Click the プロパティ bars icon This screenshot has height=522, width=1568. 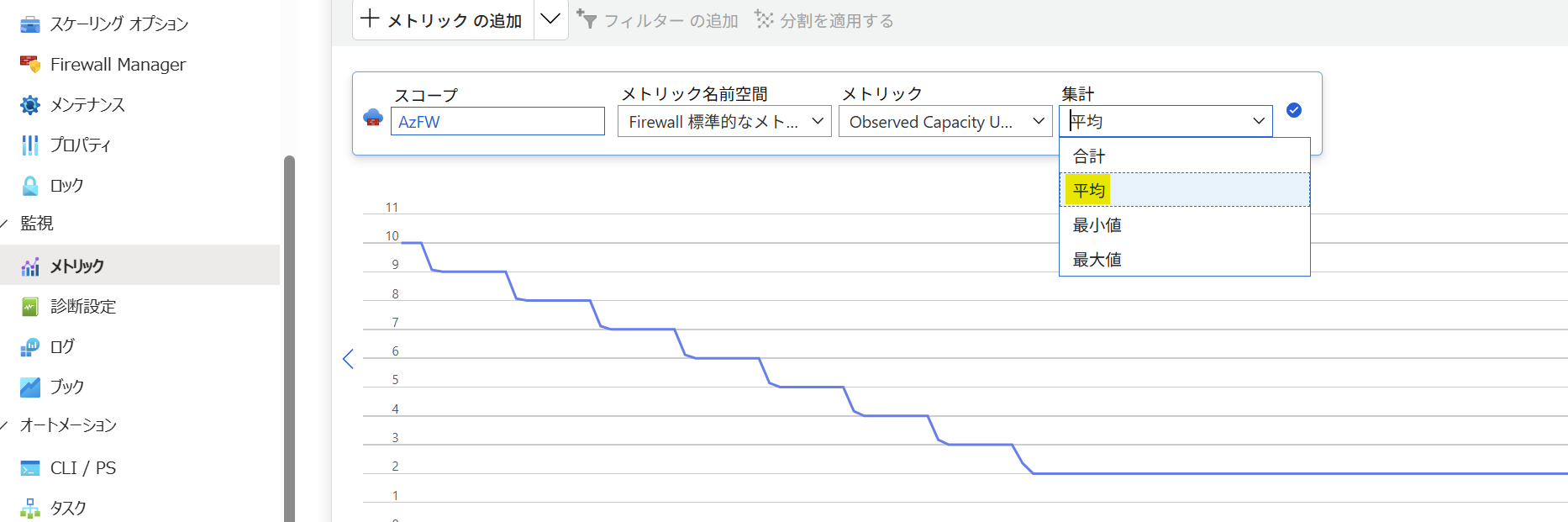click(x=30, y=145)
